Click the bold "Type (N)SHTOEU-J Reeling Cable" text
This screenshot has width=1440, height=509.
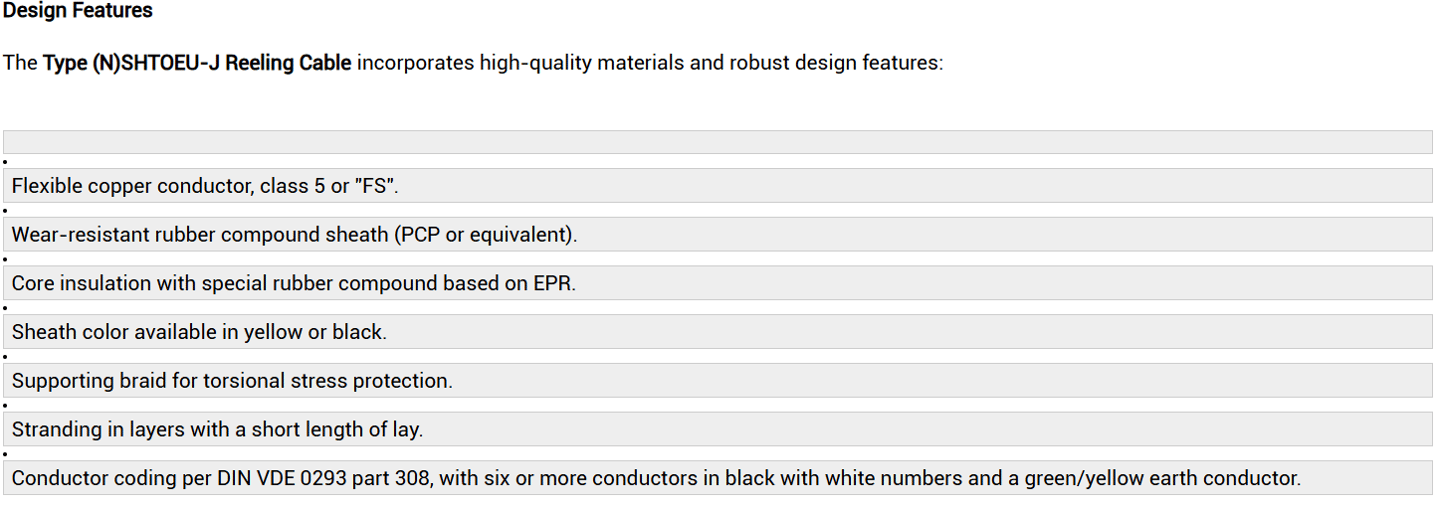click(x=197, y=63)
